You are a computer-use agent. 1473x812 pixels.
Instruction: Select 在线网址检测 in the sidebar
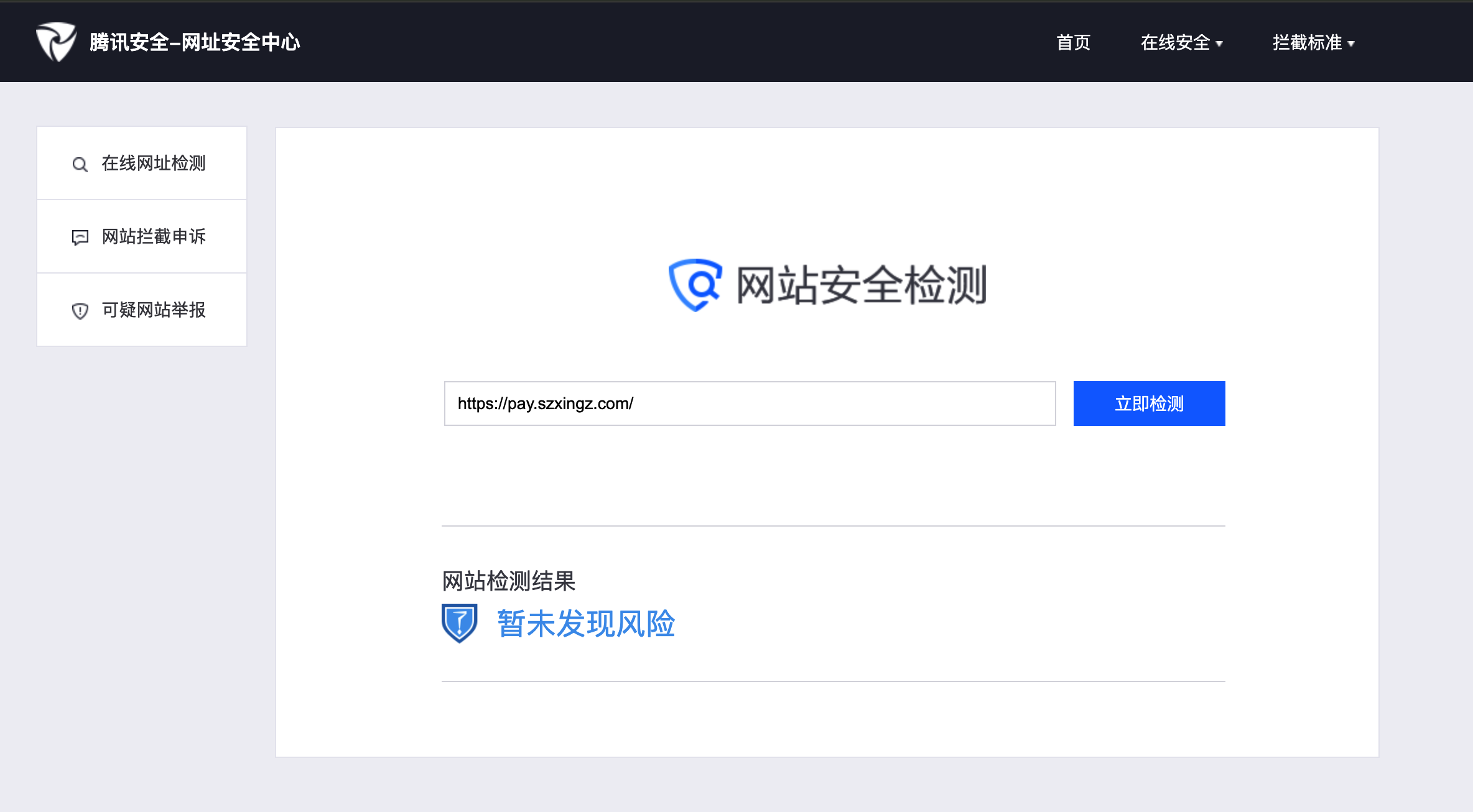tap(153, 163)
